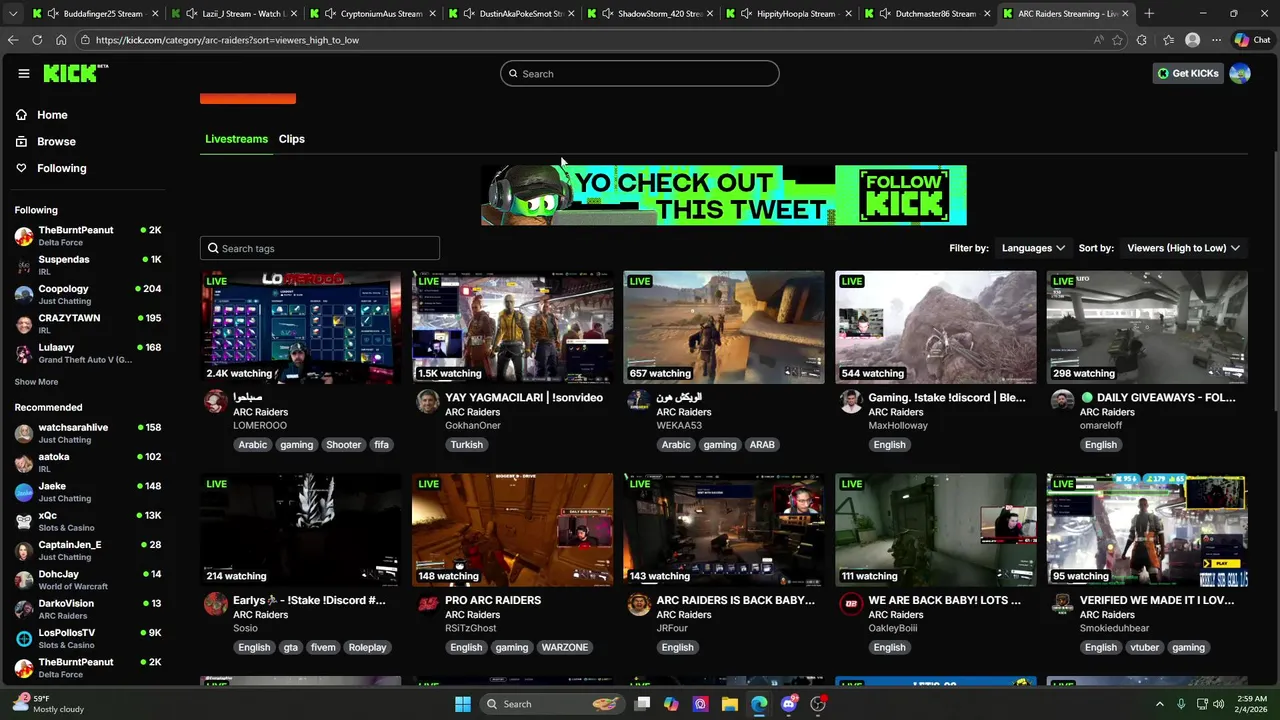Select the Livestreams tab

(x=236, y=139)
